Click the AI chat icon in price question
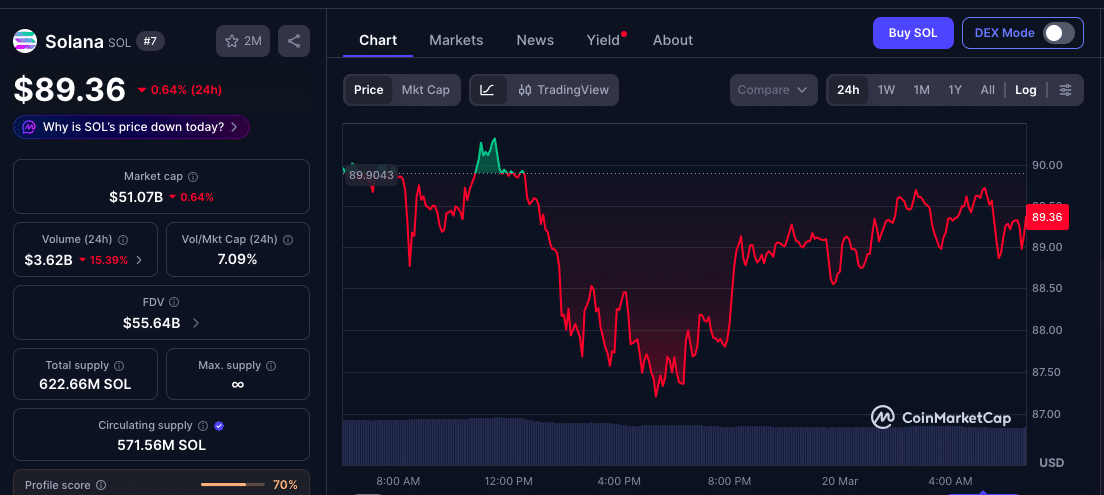 tap(29, 127)
